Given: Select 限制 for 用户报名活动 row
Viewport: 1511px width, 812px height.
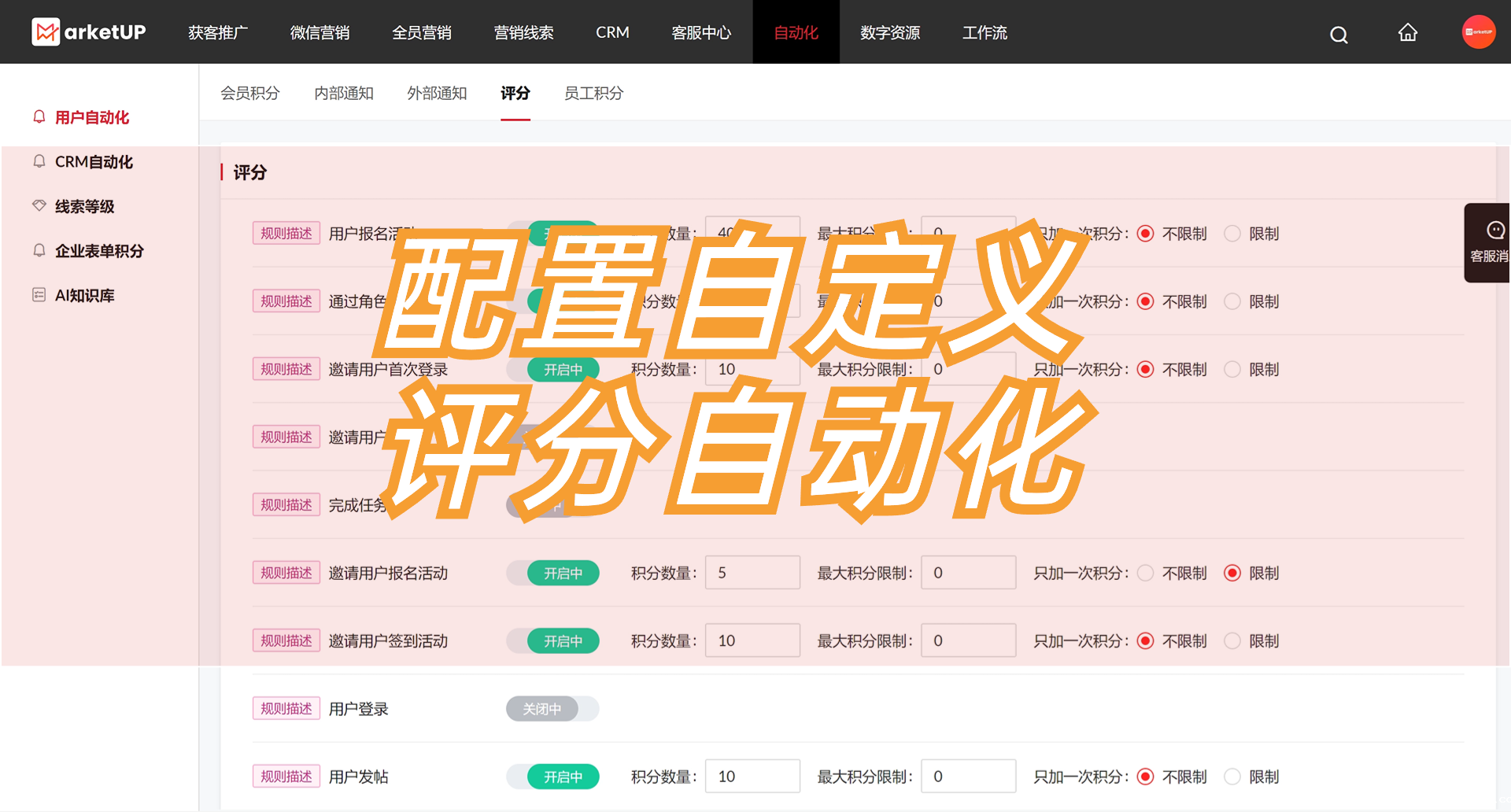Looking at the screenshot, I should coord(1232,234).
